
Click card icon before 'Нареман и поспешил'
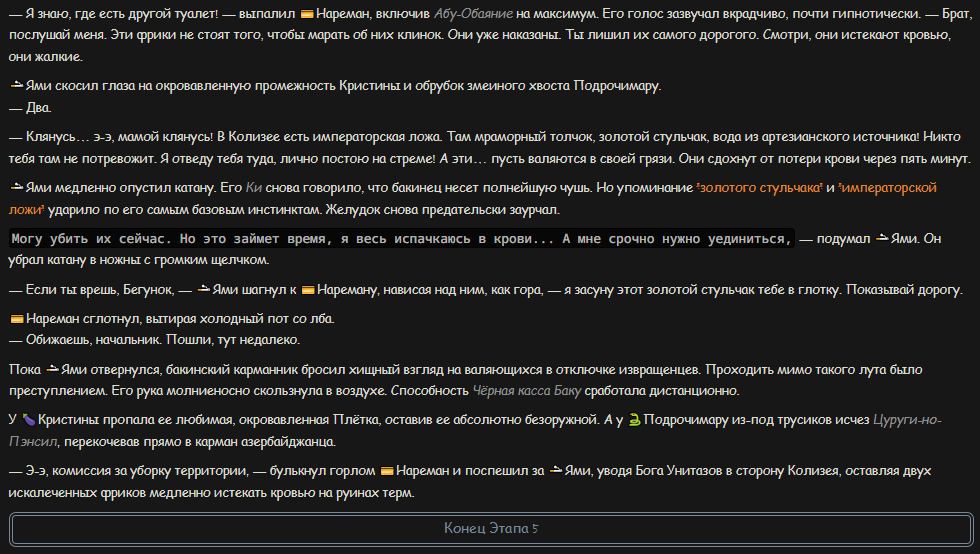387,471
